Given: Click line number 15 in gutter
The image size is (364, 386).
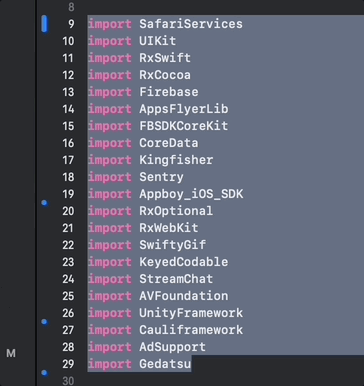Looking at the screenshot, I should (68, 126).
